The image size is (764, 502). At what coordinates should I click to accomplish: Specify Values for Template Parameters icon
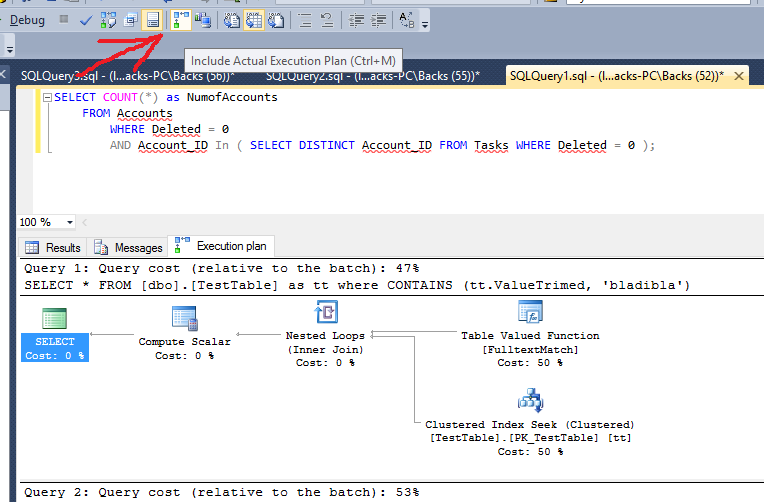406,20
